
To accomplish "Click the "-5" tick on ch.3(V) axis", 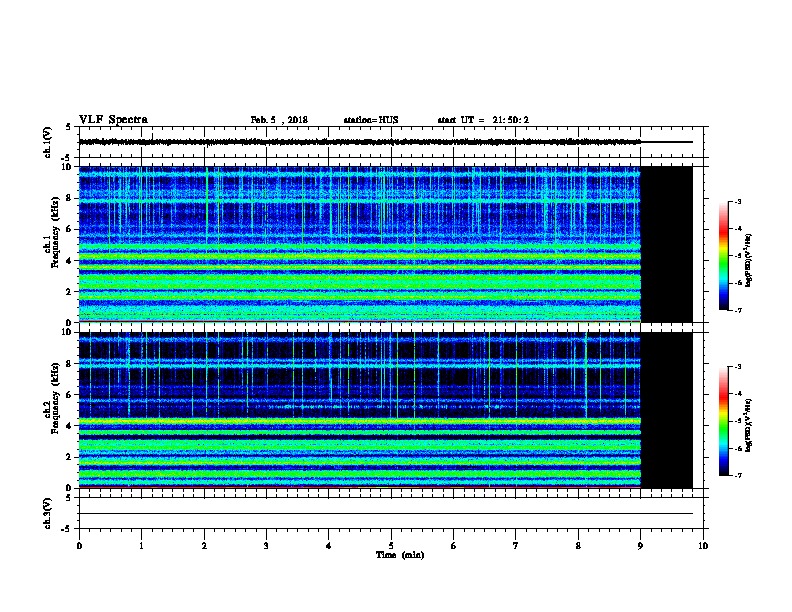I will click(67, 529).
